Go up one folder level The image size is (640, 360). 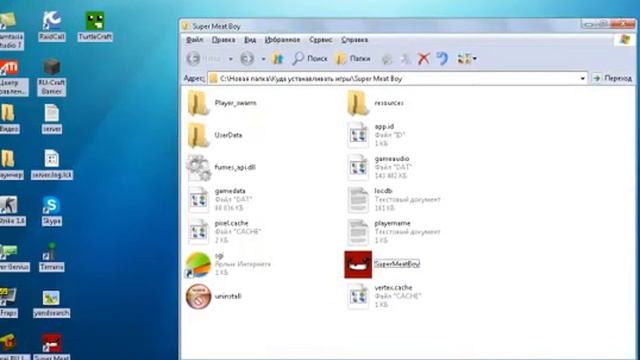(278, 59)
